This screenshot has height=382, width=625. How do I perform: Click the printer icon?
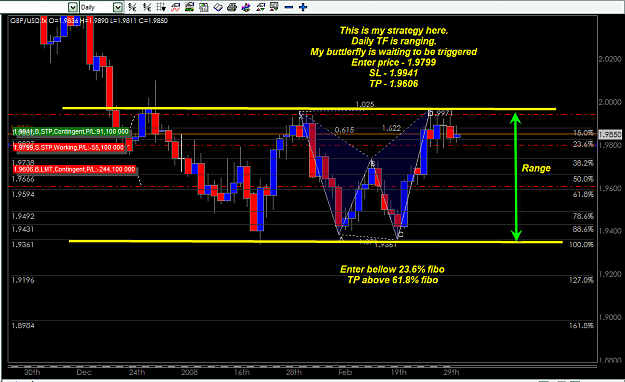[x=232, y=7]
